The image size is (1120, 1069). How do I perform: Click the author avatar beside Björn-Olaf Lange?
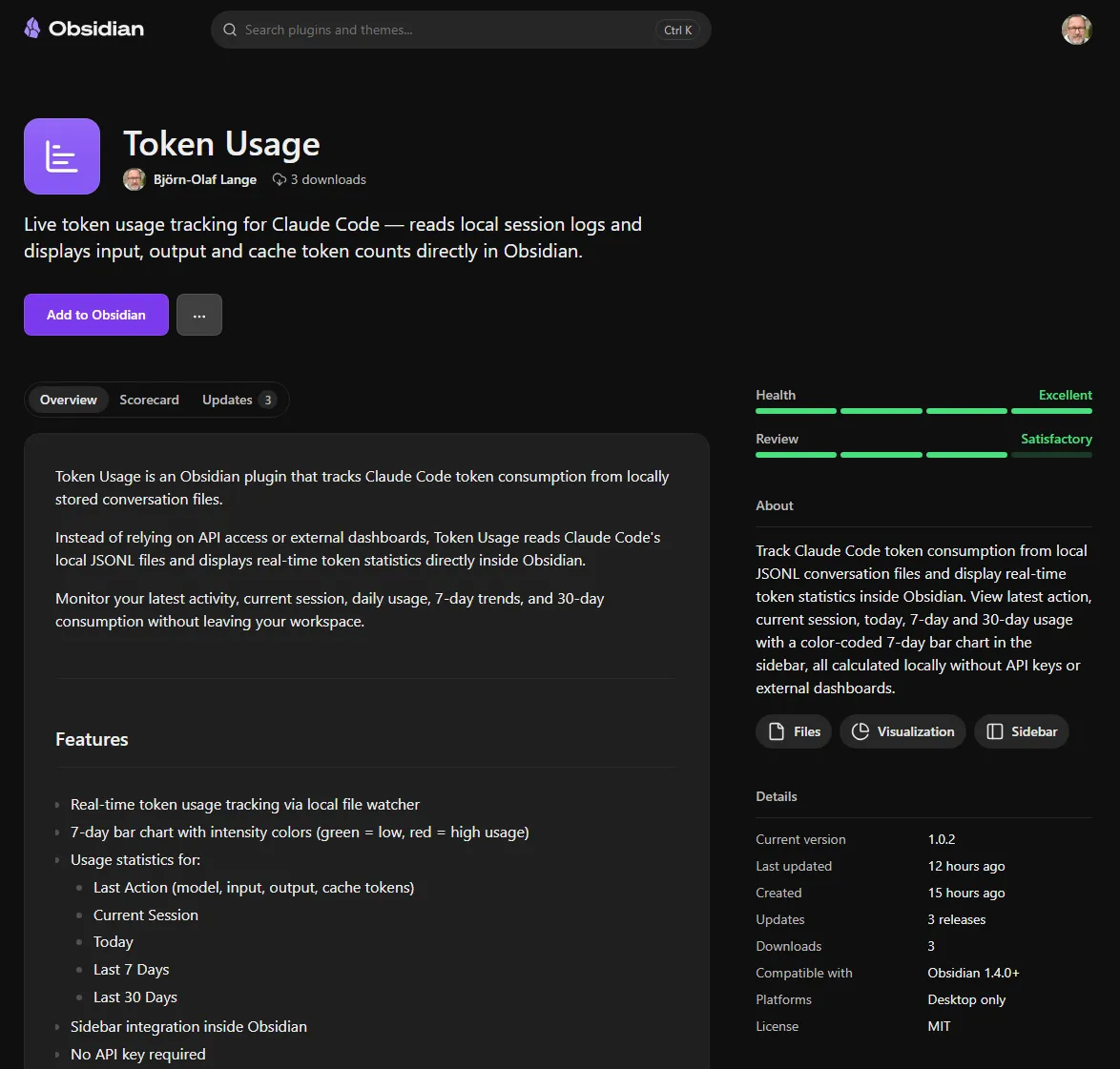(x=135, y=179)
